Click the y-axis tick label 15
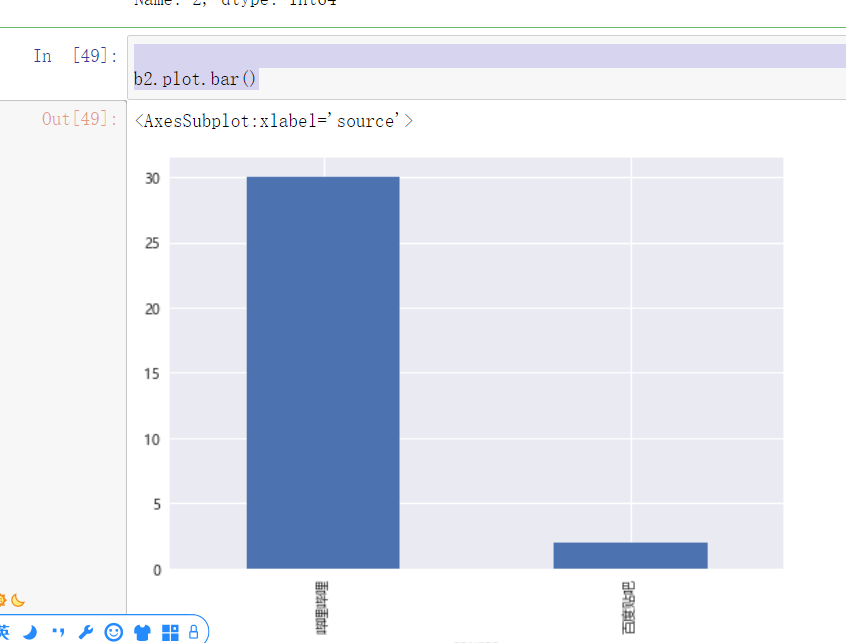The width and height of the screenshot is (846, 643). [153, 374]
